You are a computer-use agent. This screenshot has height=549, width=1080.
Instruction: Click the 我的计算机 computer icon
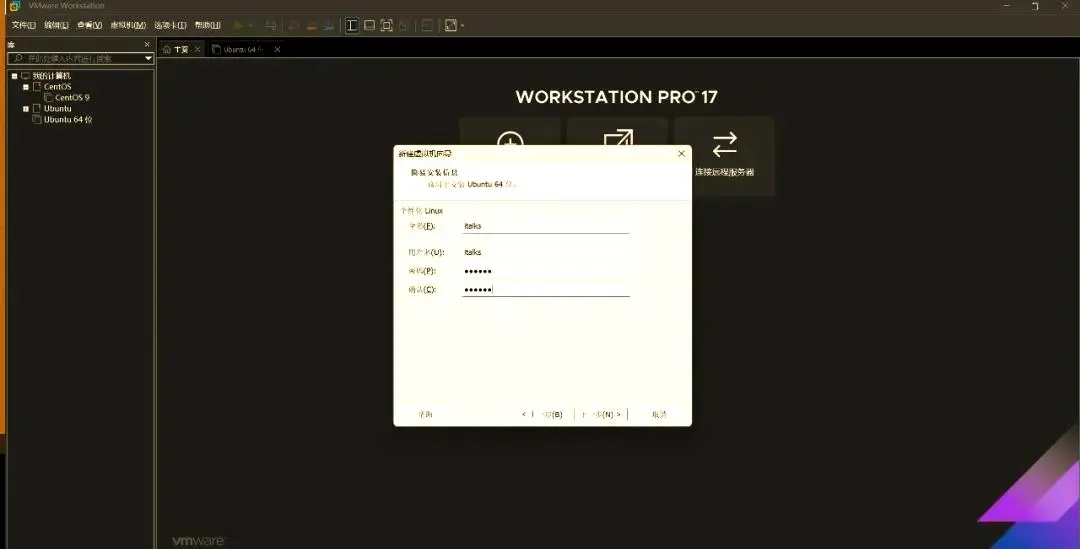point(25,76)
